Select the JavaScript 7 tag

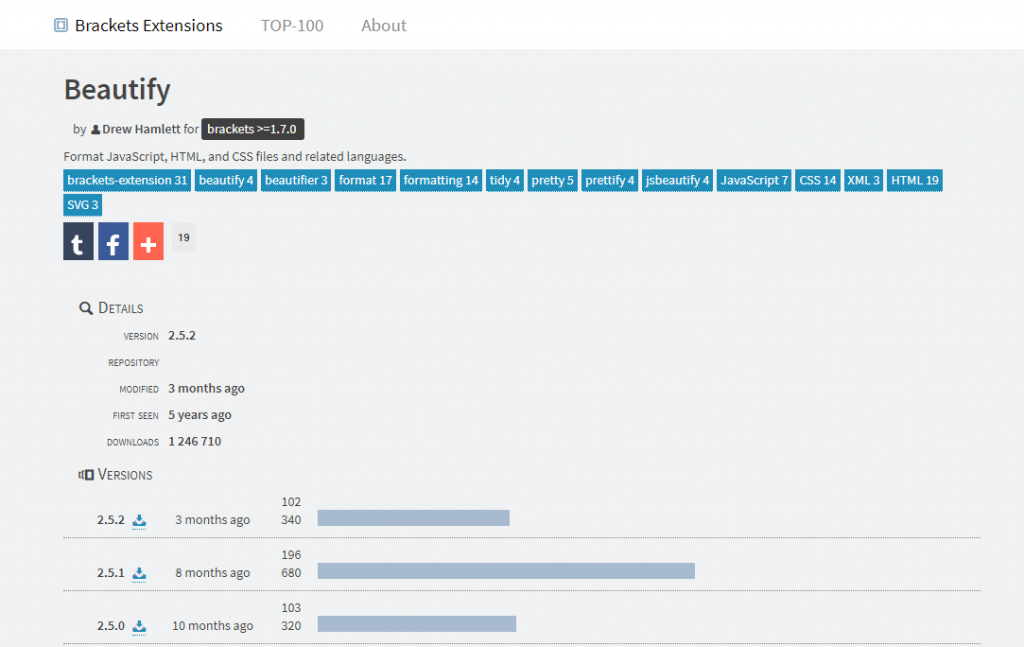pyautogui.click(x=753, y=180)
